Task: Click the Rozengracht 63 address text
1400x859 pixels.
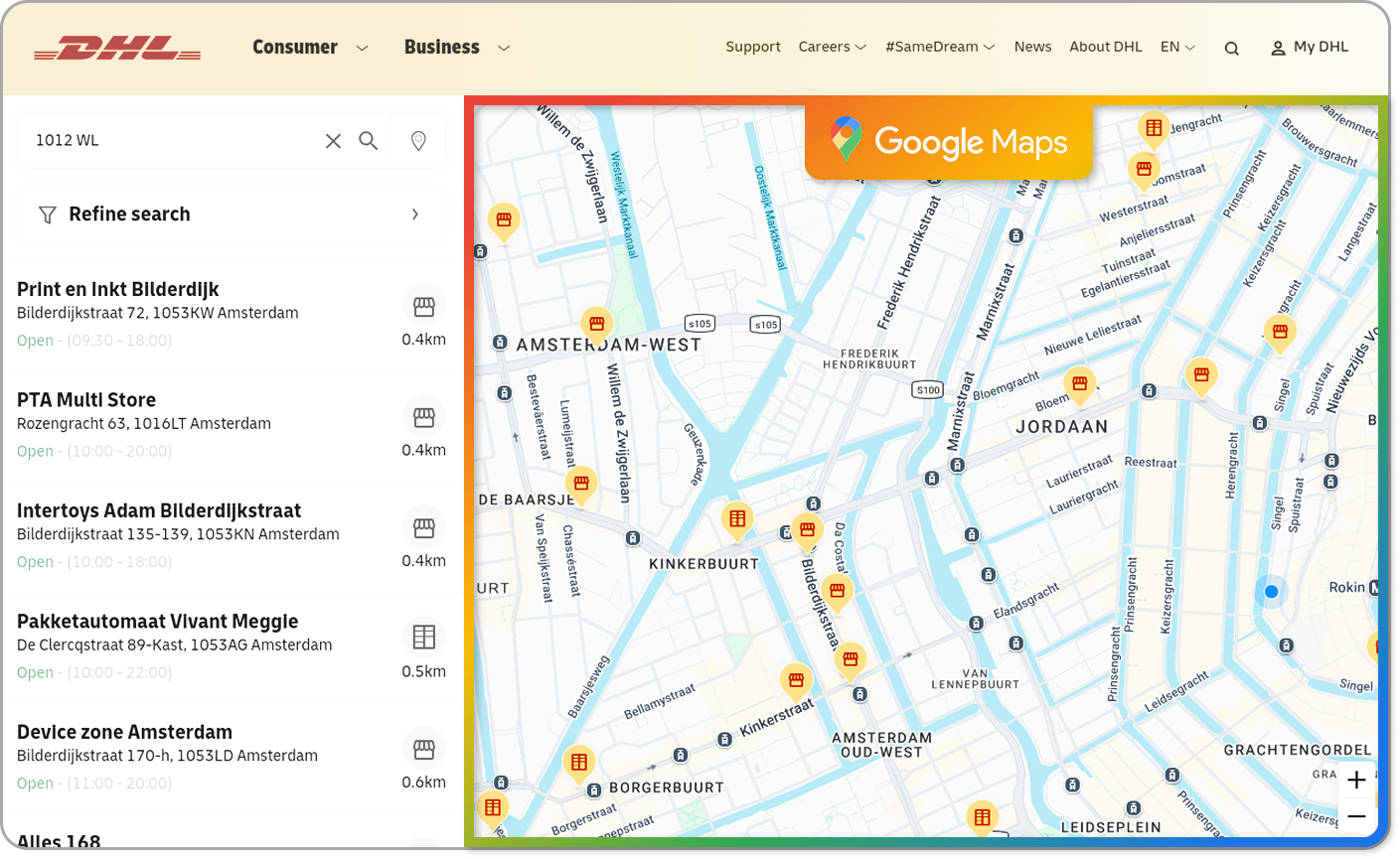Action: point(144,424)
